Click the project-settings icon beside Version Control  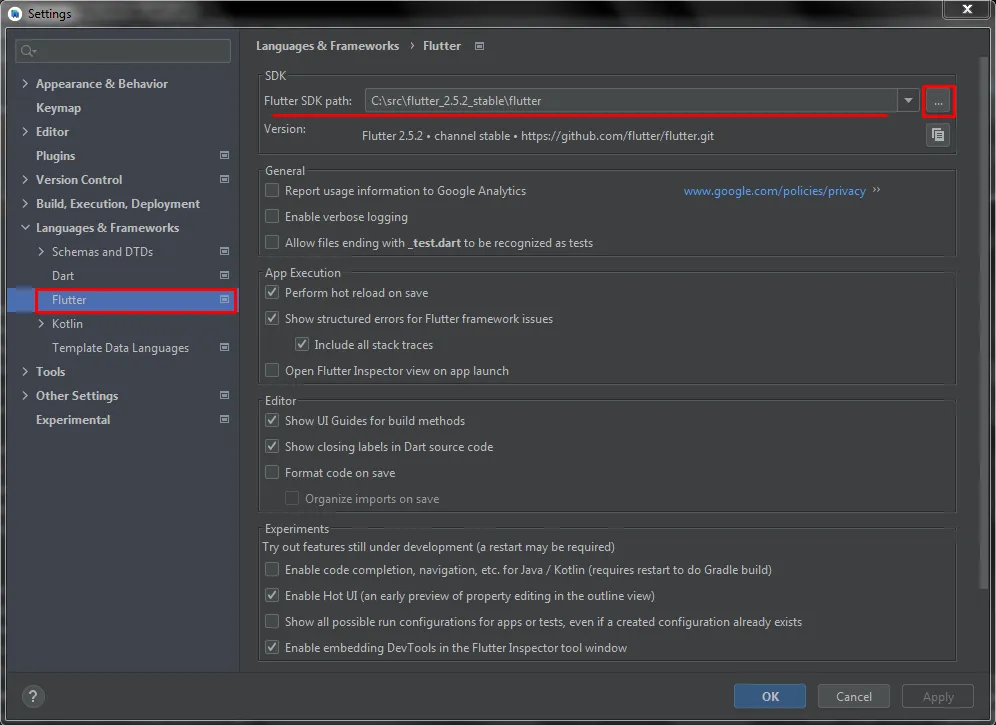(x=224, y=179)
